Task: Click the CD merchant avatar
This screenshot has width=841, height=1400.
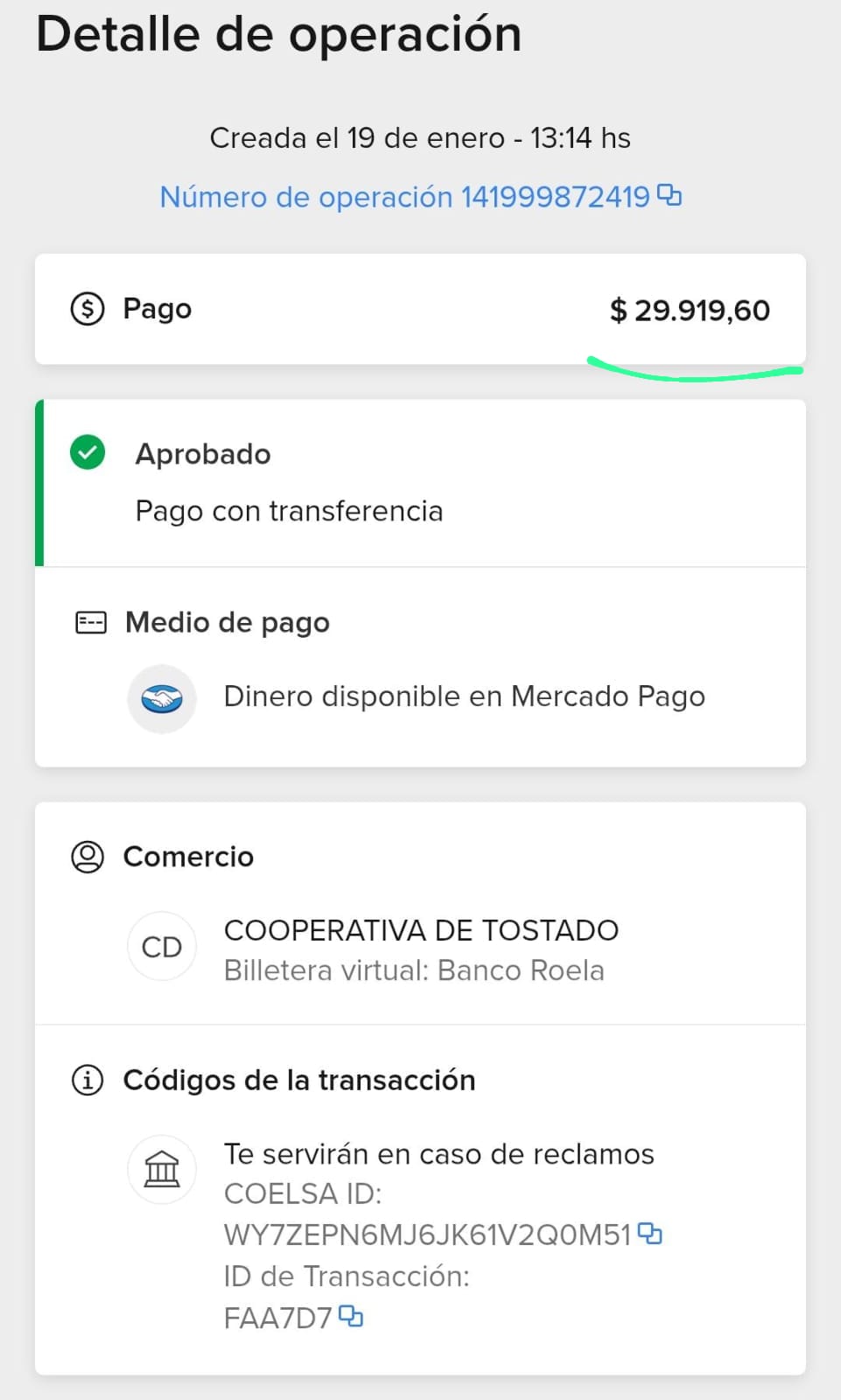Action: (162, 947)
